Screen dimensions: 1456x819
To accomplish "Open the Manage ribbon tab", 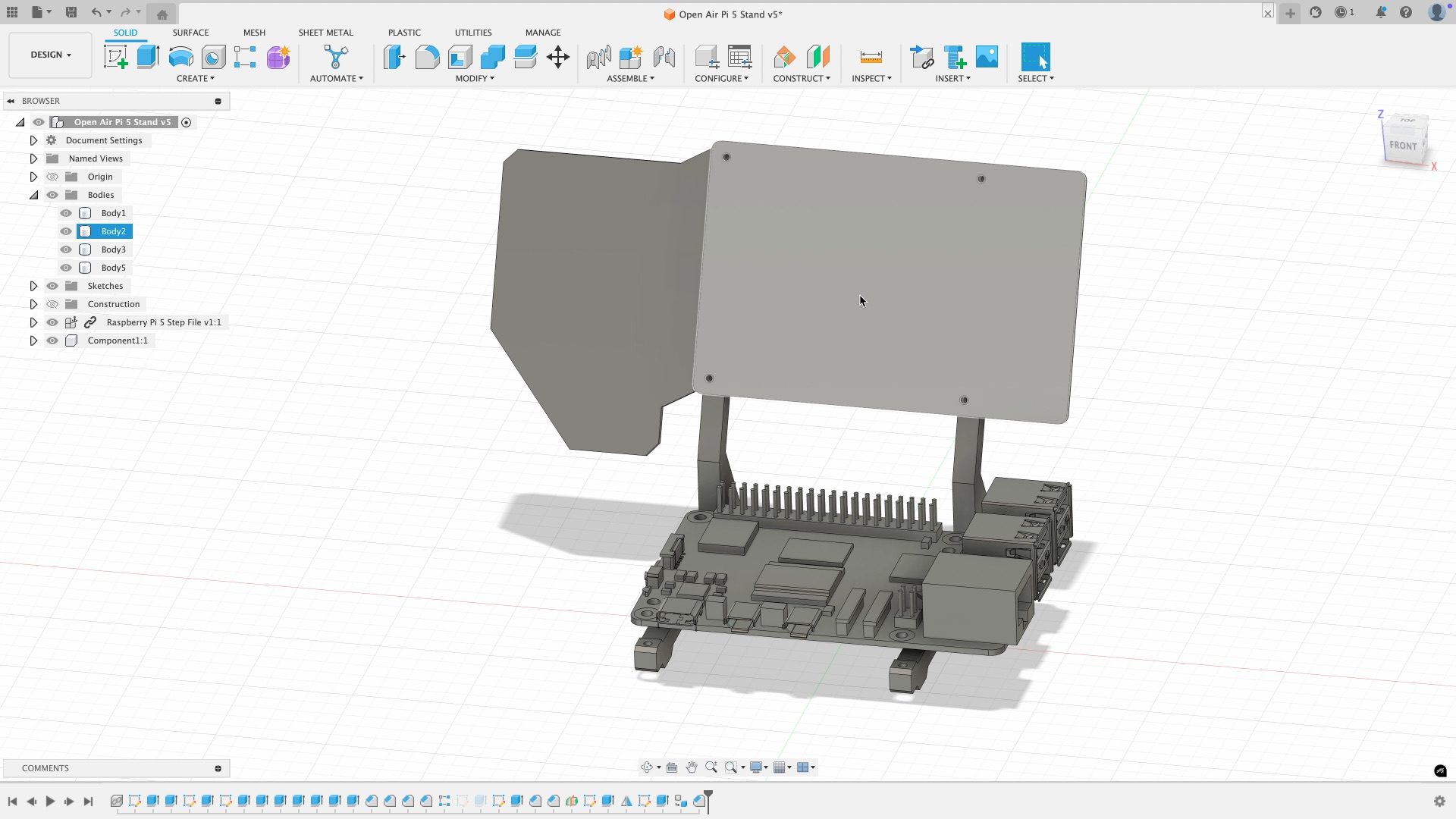I will point(543,33).
